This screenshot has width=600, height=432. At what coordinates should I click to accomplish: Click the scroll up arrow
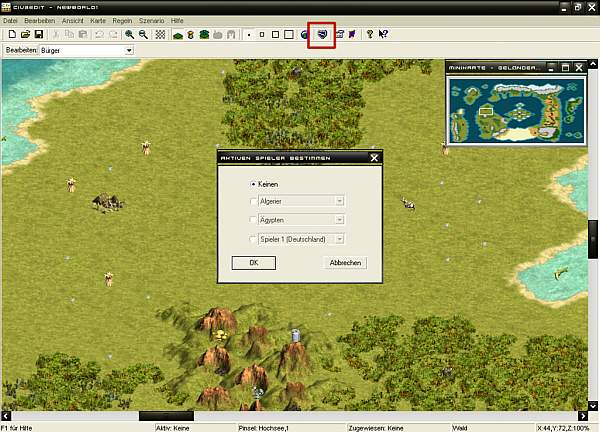pos(593,64)
